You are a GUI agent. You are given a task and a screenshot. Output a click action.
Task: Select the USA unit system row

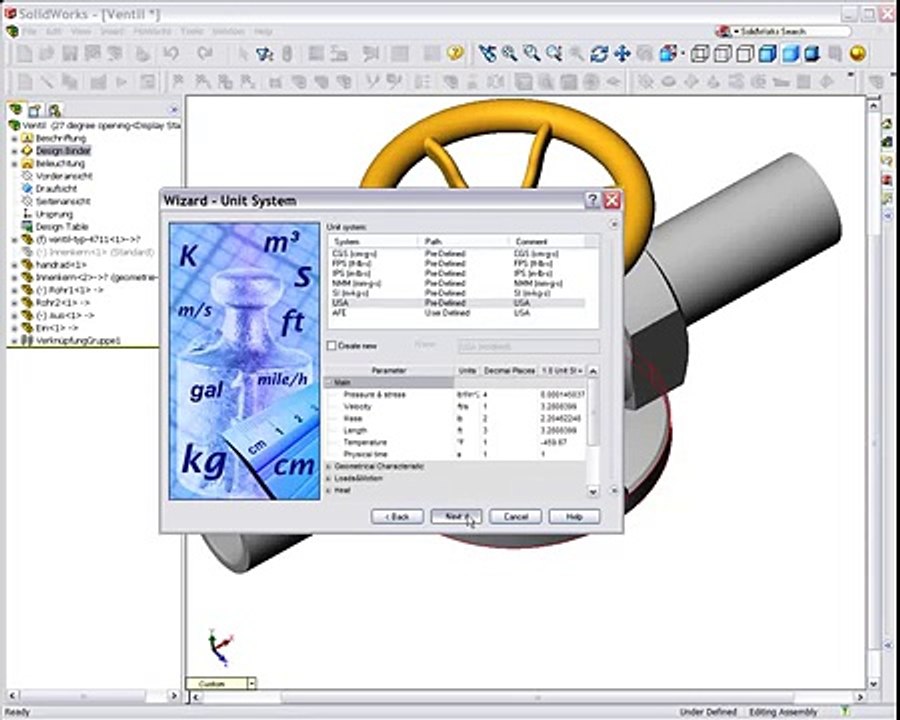(457, 303)
